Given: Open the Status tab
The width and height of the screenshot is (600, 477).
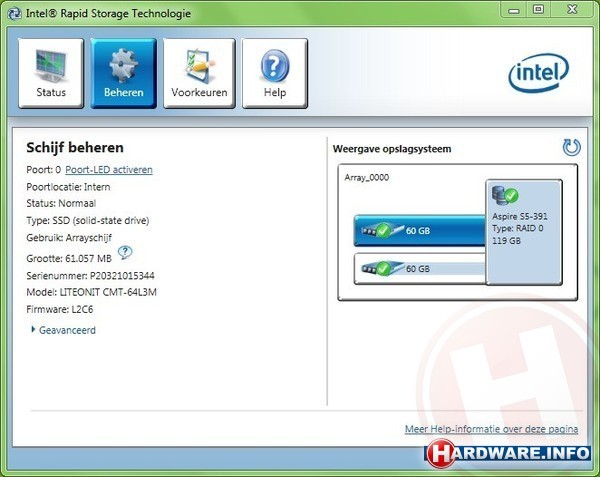Looking at the screenshot, I should click(51, 73).
